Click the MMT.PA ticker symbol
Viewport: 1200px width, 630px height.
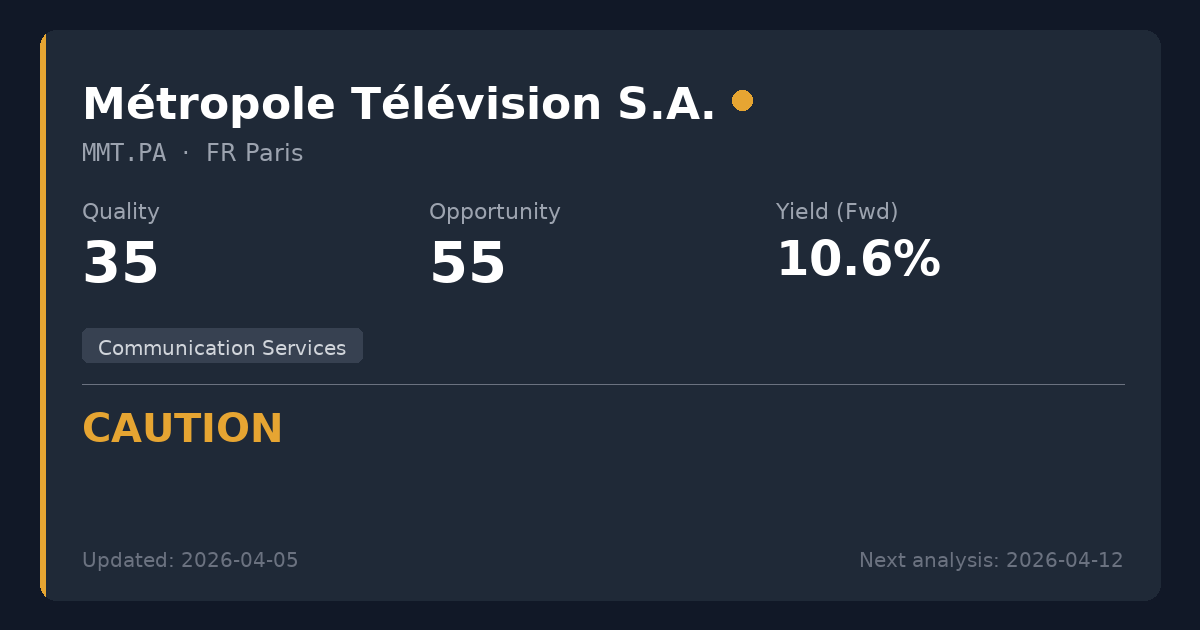(124, 154)
